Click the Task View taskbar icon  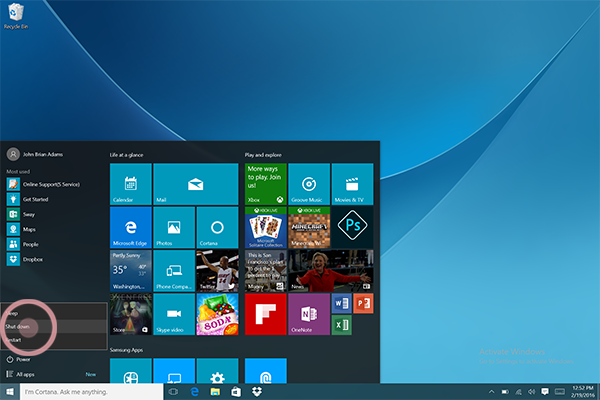coord(173,392)
